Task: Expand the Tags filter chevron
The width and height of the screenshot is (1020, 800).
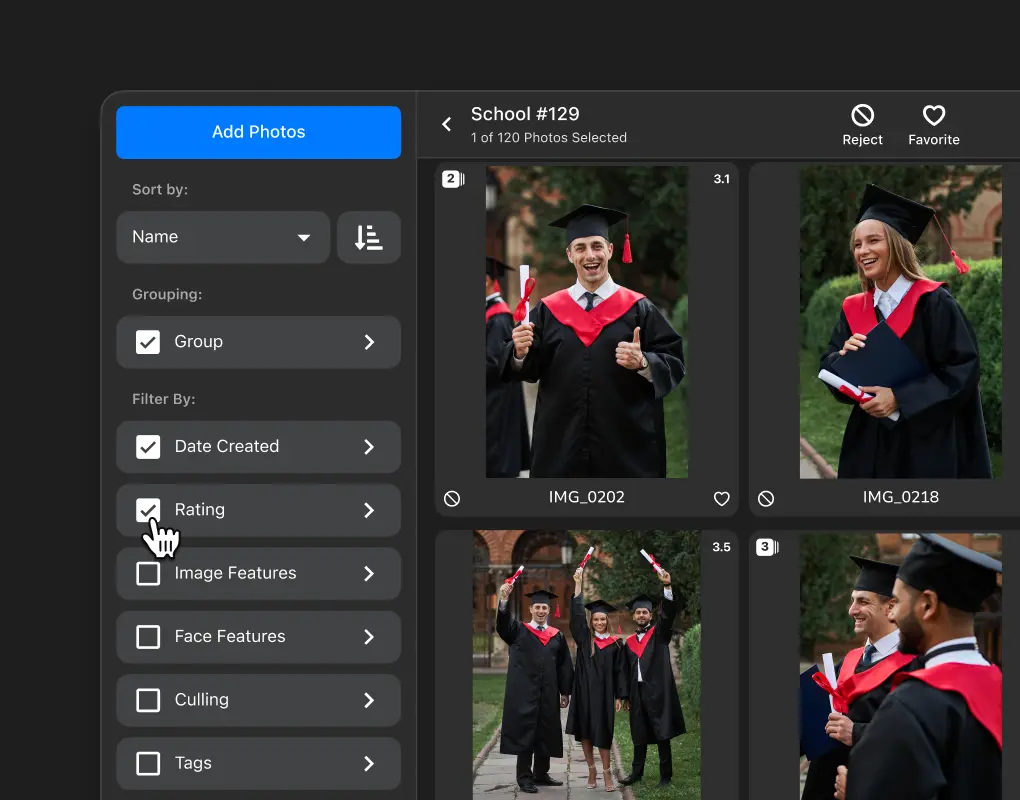Action: click(x=369, y=764)
